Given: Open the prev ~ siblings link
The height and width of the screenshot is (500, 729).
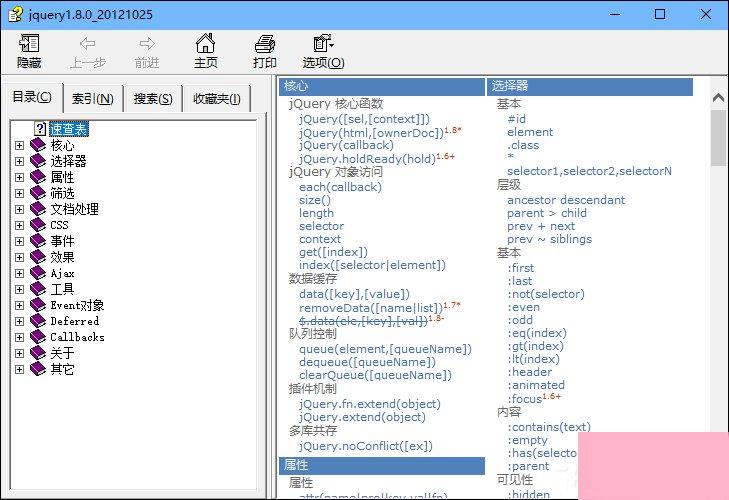Looking at the screenshot, I should pos(550,239).
